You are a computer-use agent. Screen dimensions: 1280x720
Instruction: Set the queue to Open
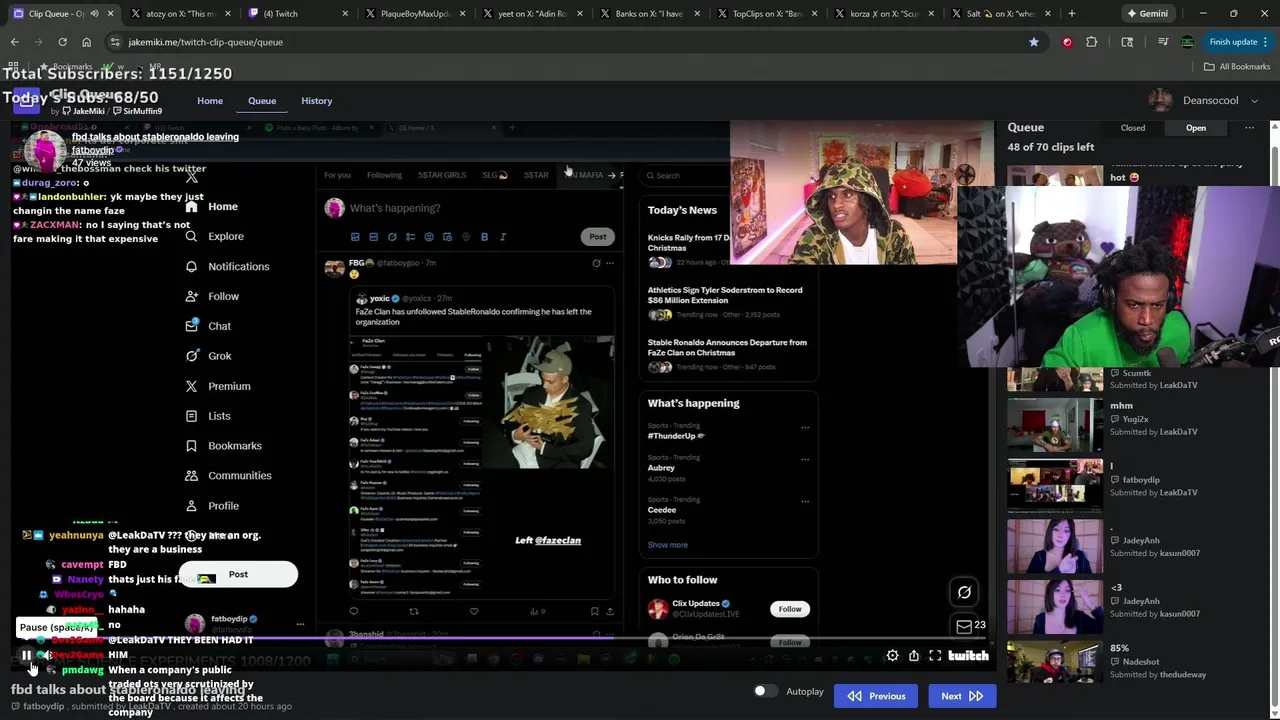1196,128
